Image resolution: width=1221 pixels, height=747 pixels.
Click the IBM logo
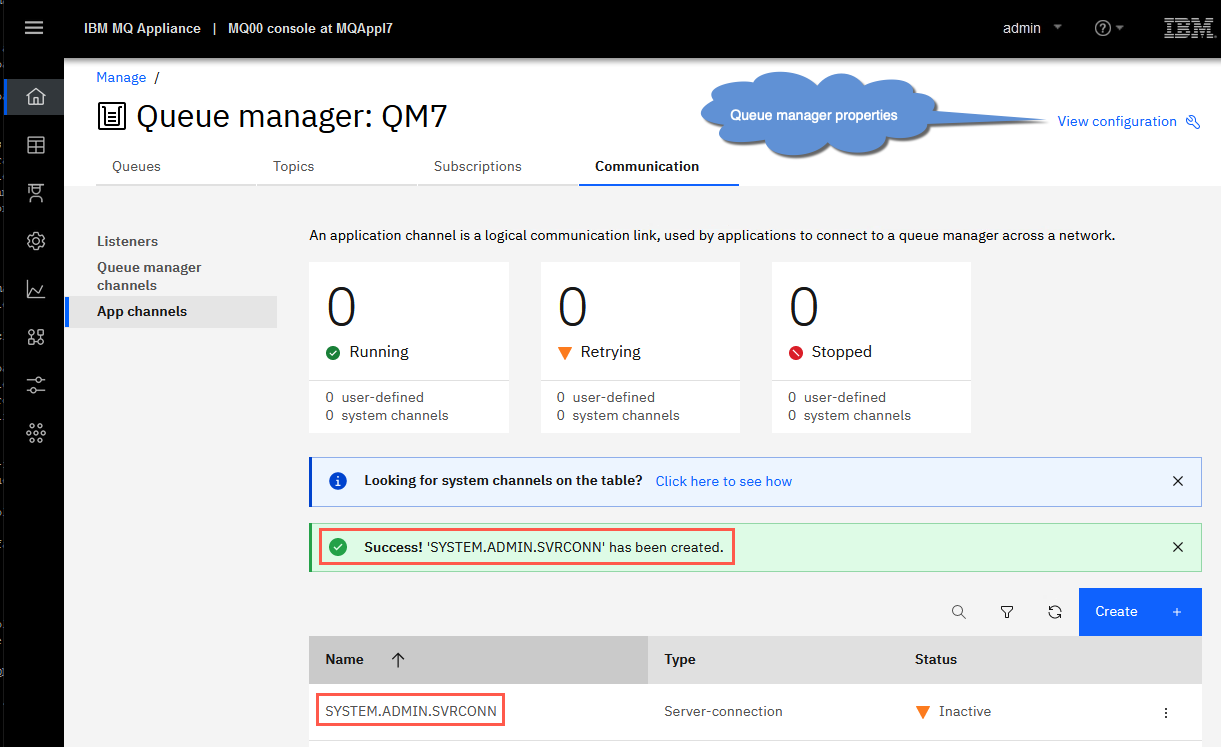[x=1189, y=28]
